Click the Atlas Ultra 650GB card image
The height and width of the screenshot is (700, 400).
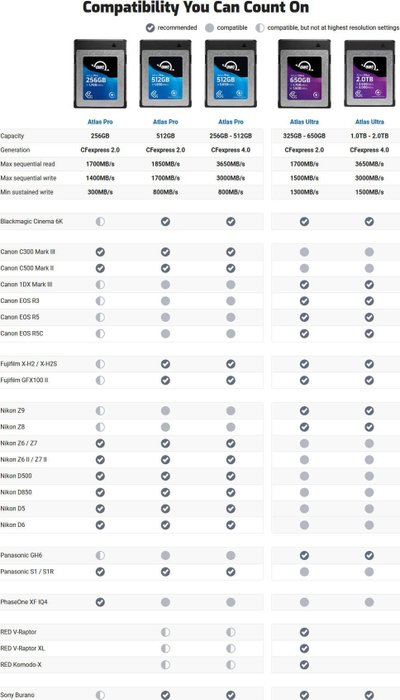[304, 74]
